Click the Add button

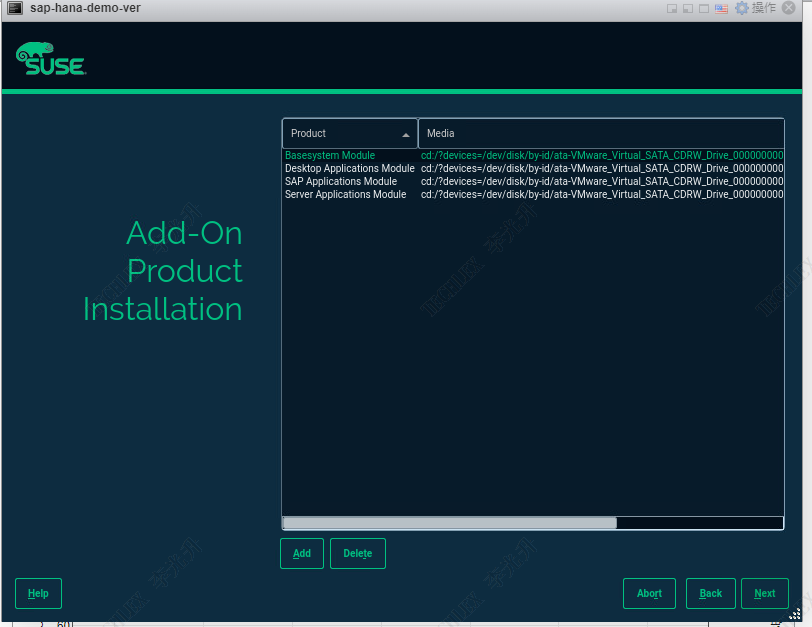(302, 553)
